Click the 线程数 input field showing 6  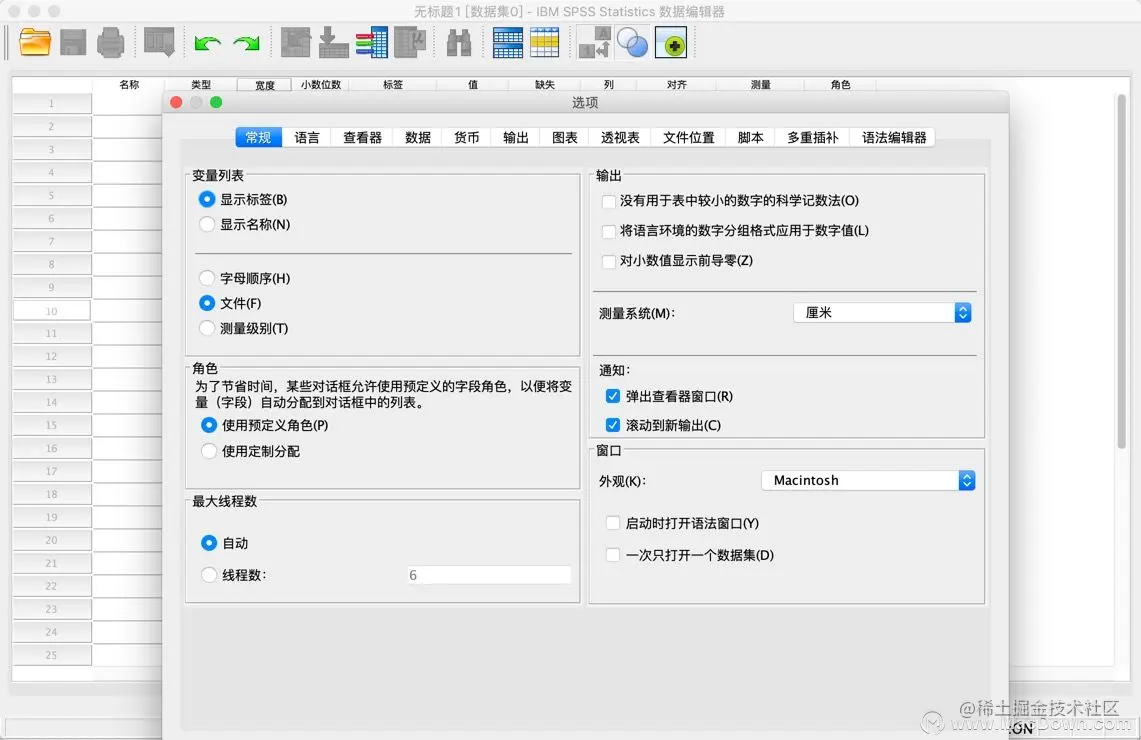[x=488, y=575]
